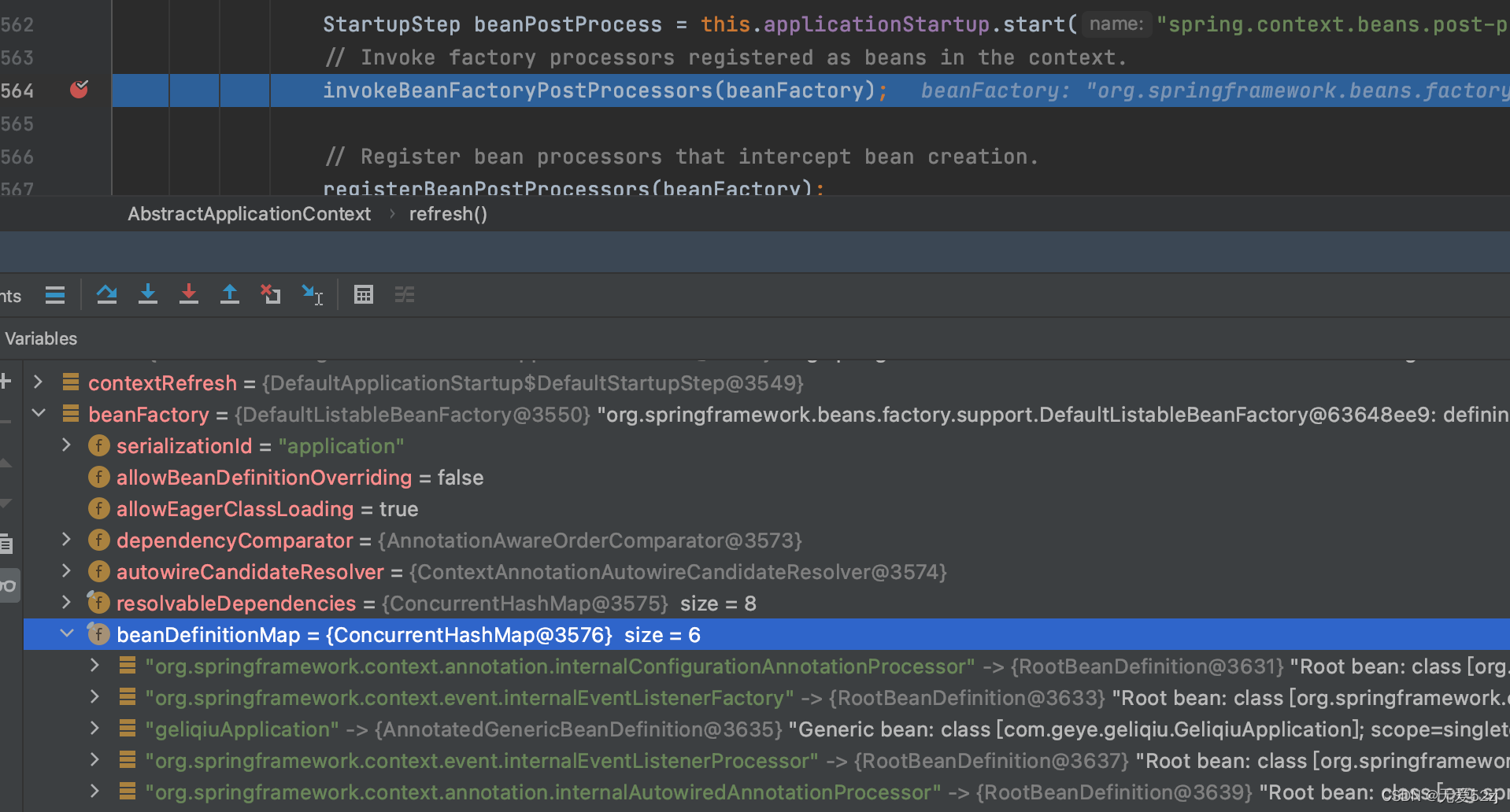1510x812 pixels.
Task: Expand the geliqiuApplication map entry
Action: click(95, 729)
